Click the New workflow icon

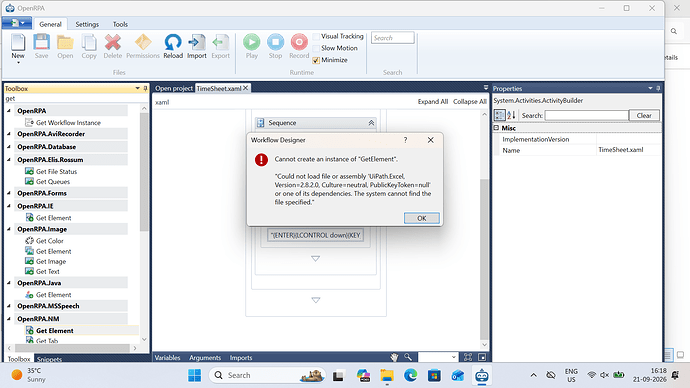coord(18,43)
